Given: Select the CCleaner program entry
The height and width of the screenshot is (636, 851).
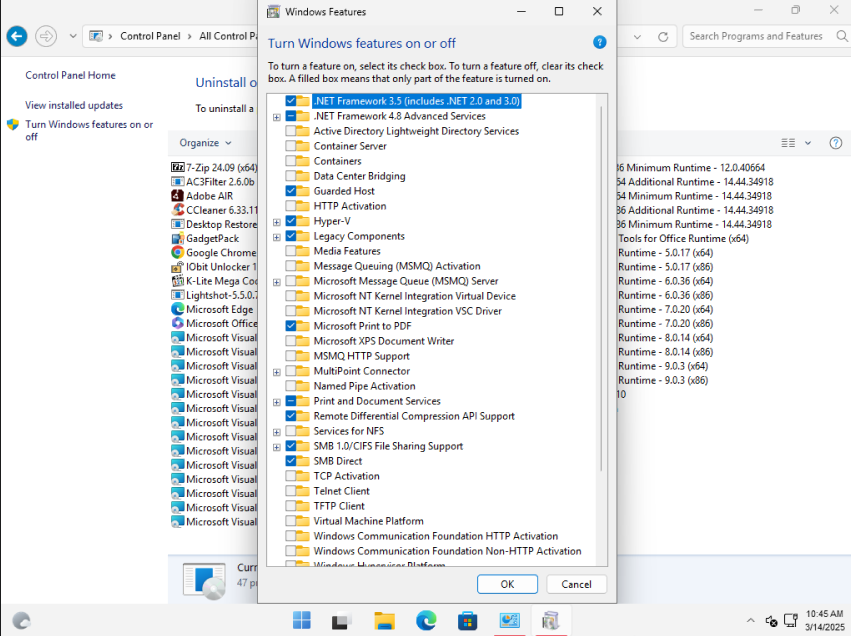Looking at the screenshot, I should pos(214,210).
